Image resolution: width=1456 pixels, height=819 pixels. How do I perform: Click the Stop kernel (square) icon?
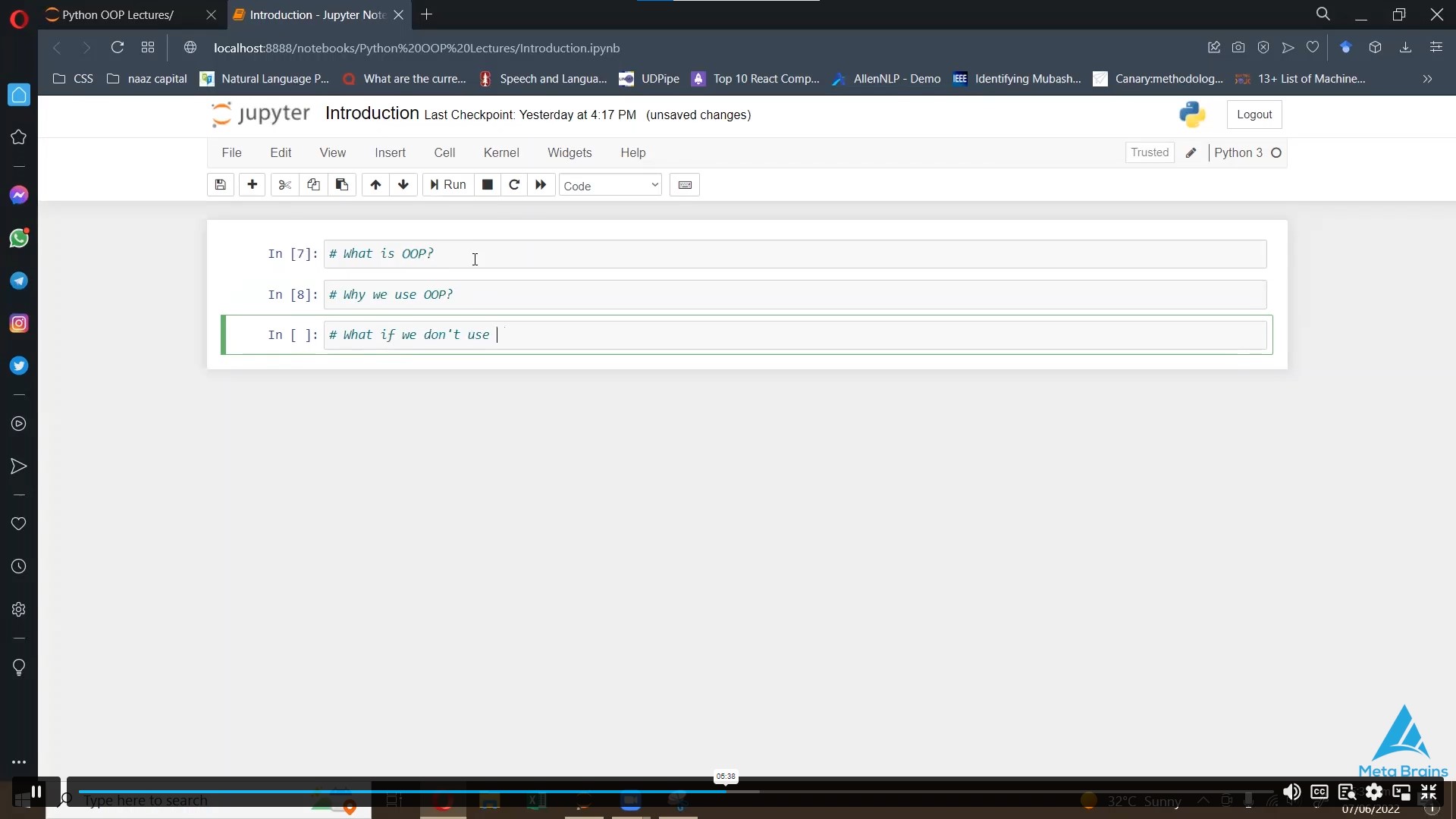click(x=488, y=184)
